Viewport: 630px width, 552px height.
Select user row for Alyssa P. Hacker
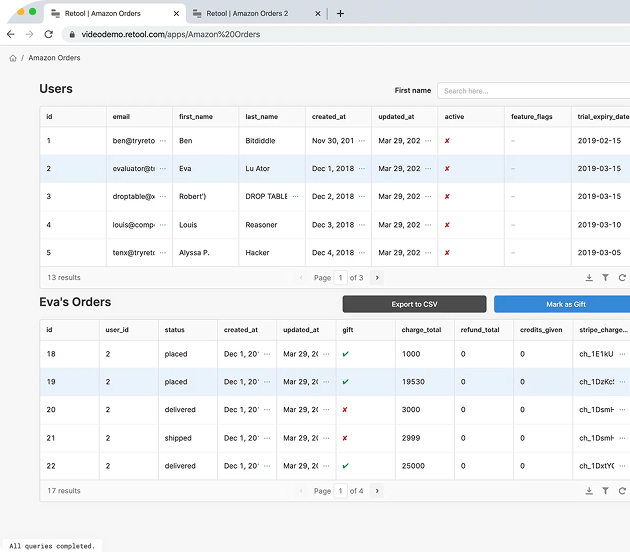point(335,253)
